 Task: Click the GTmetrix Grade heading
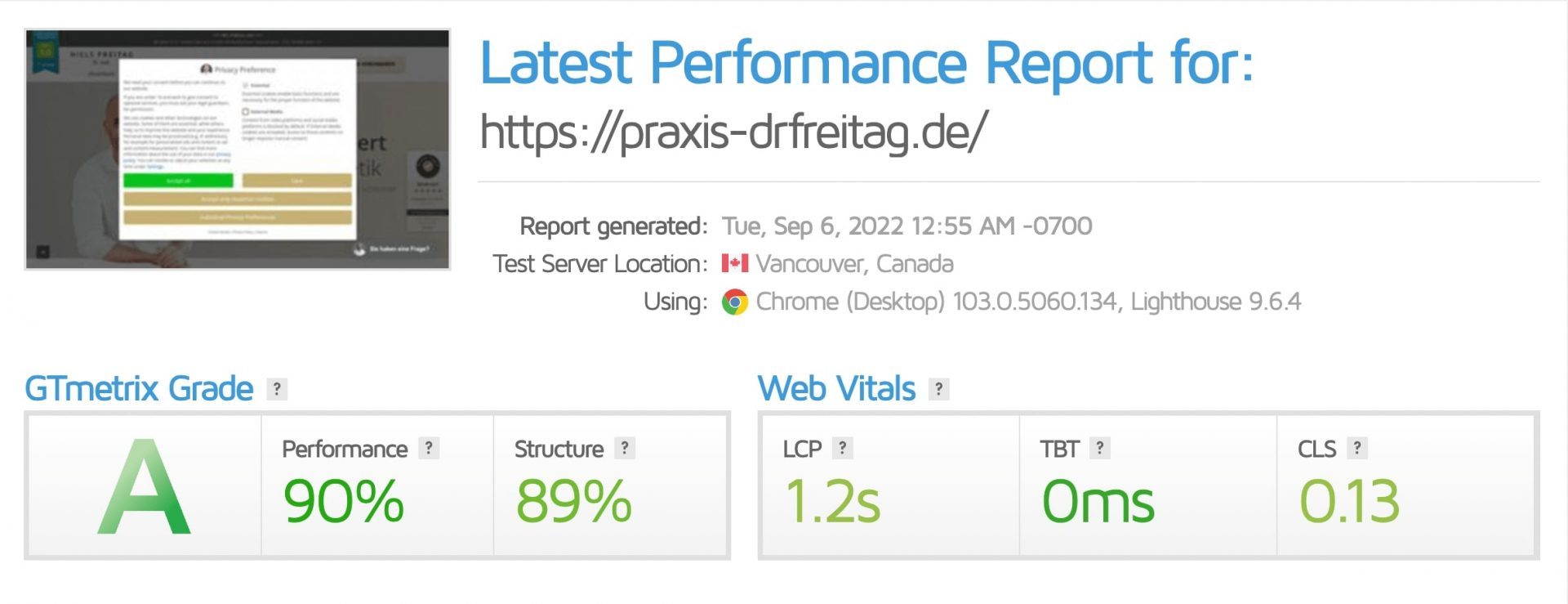[139, 389]
